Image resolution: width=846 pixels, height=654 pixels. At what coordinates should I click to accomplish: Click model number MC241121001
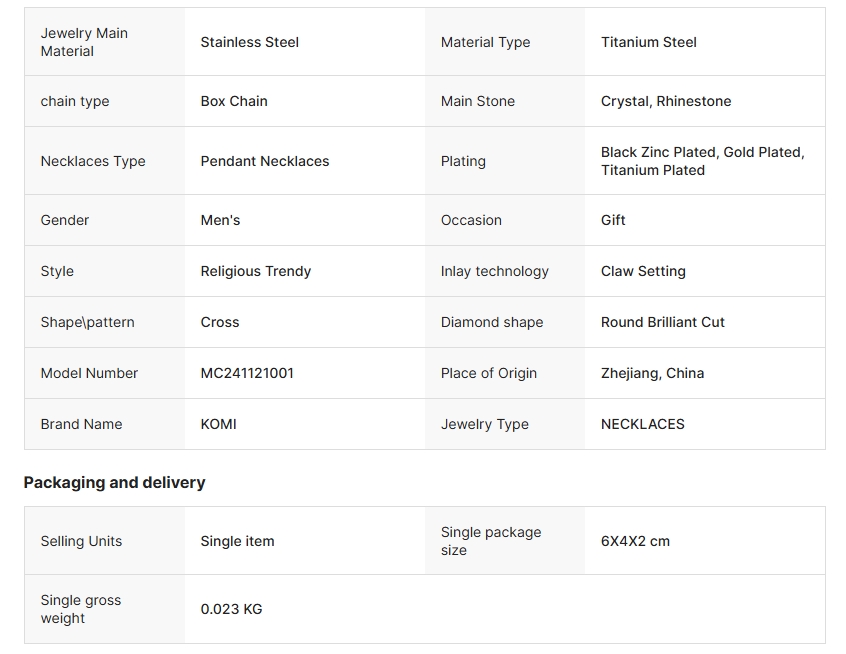click(247, 373)
